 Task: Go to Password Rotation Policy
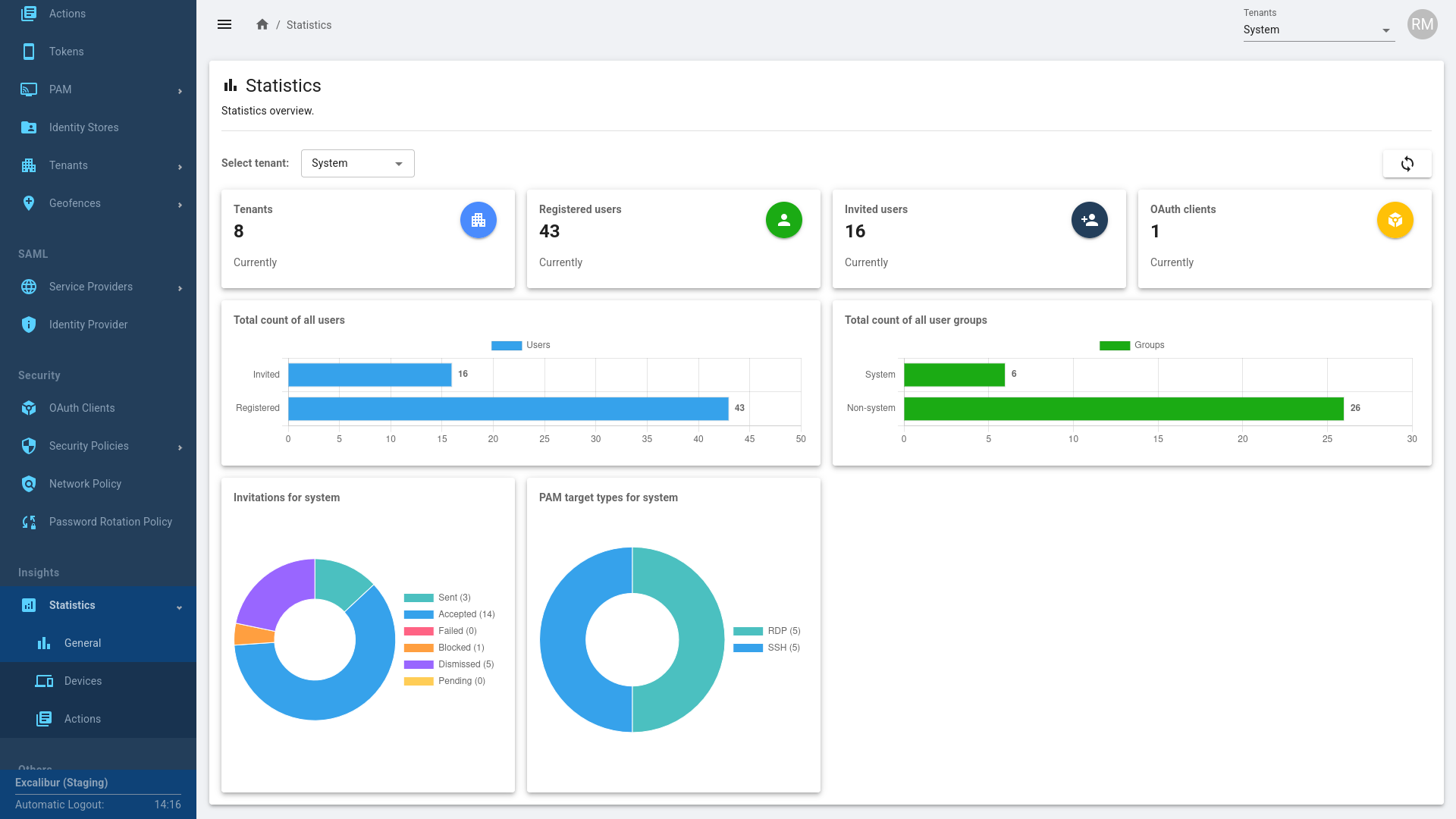pos(110,522)
